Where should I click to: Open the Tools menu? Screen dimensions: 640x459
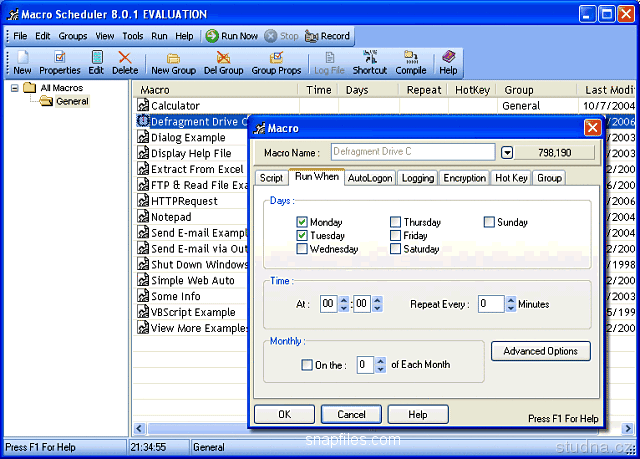pyautogui.click(x=132, y=36)
